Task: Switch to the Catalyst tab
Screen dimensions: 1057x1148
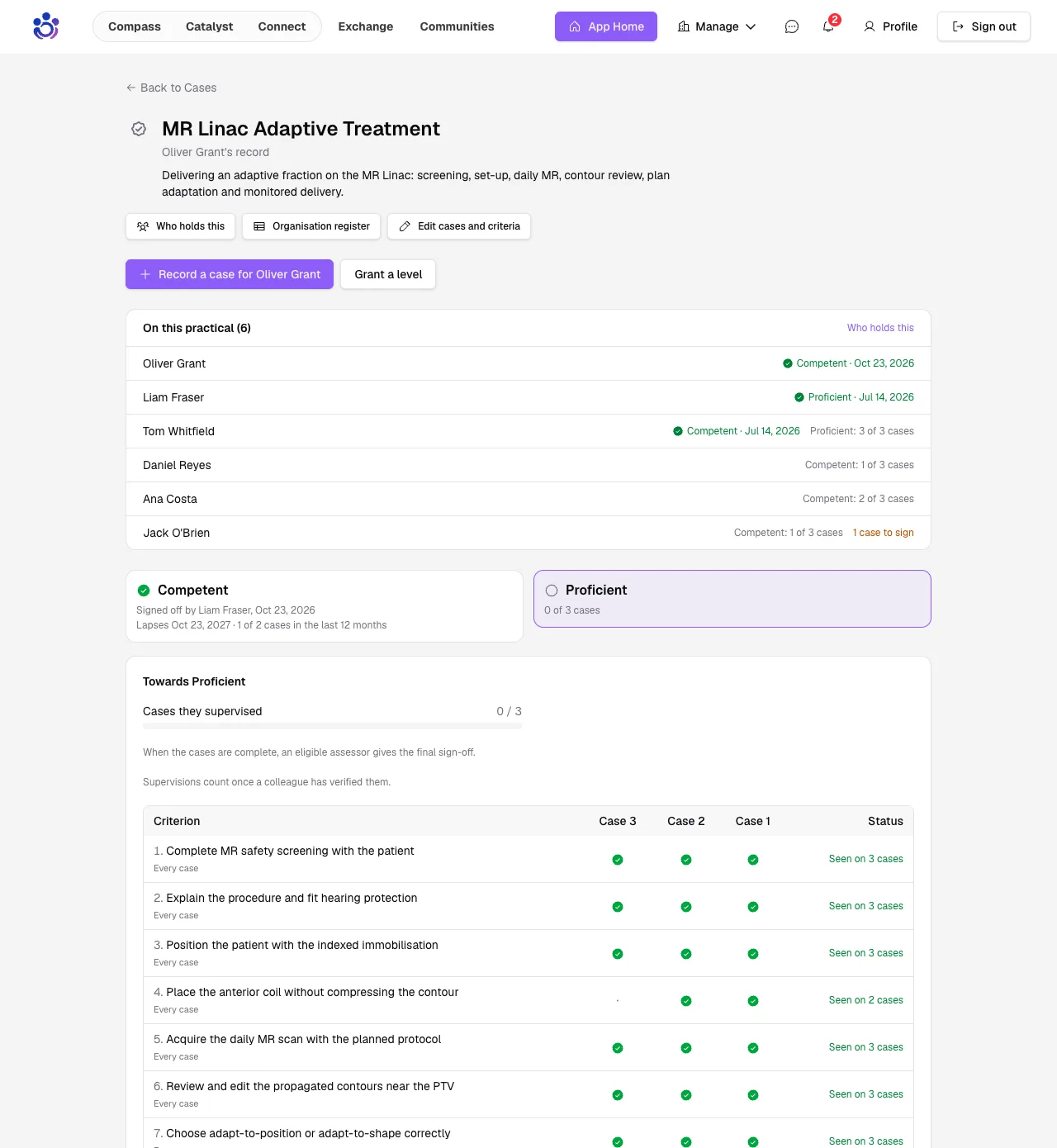Action: (x=210, y=26)
